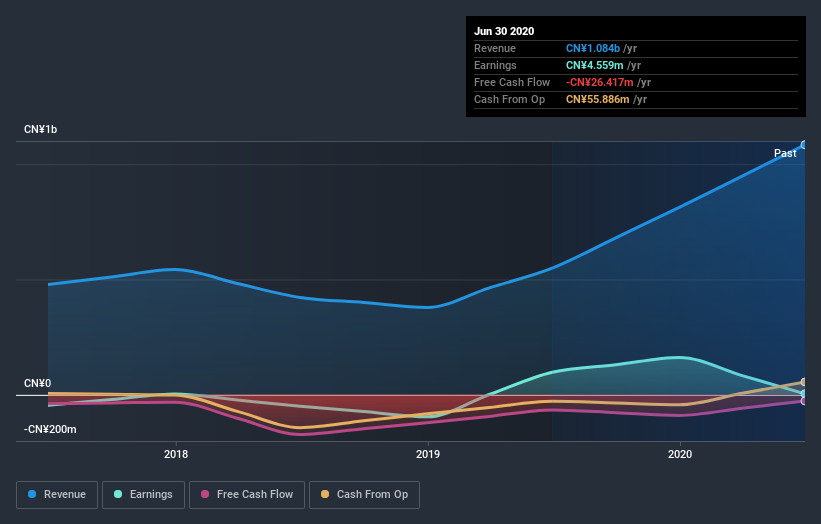
Task: Click the CN¥1b y-axis label
Action: [x=40, y=129]
